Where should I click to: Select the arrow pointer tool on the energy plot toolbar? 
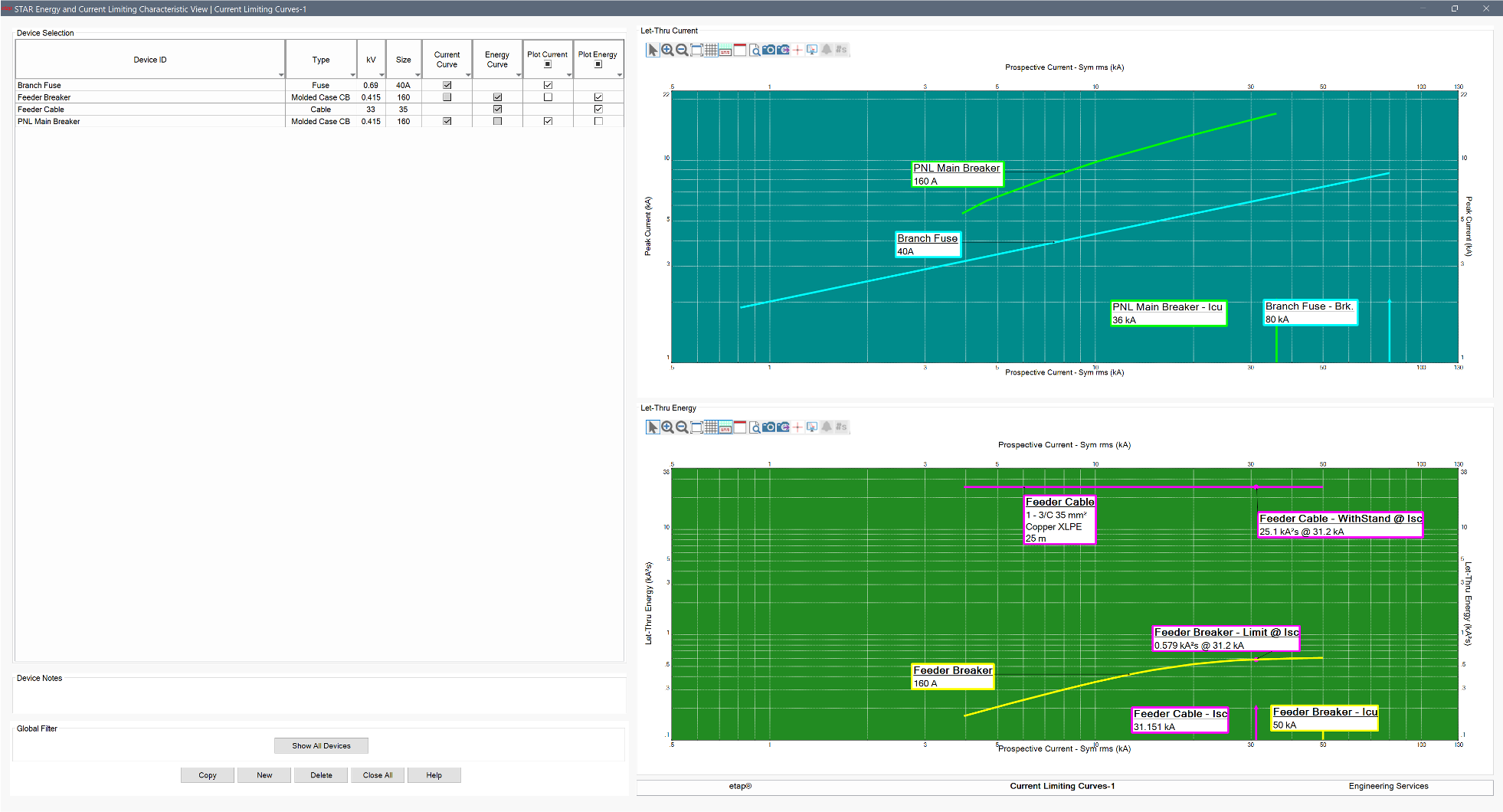tap(653, 427)
